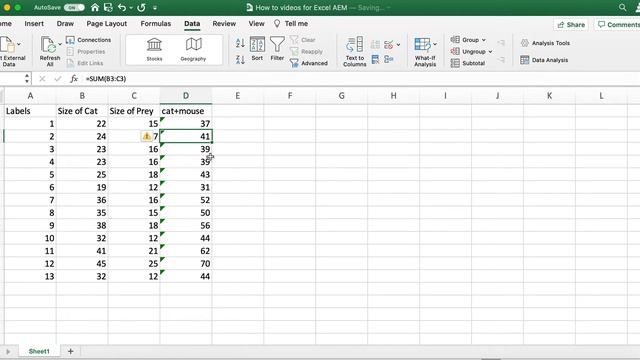
Task: Click the Consolidate icon
Action: coord(389,60)
